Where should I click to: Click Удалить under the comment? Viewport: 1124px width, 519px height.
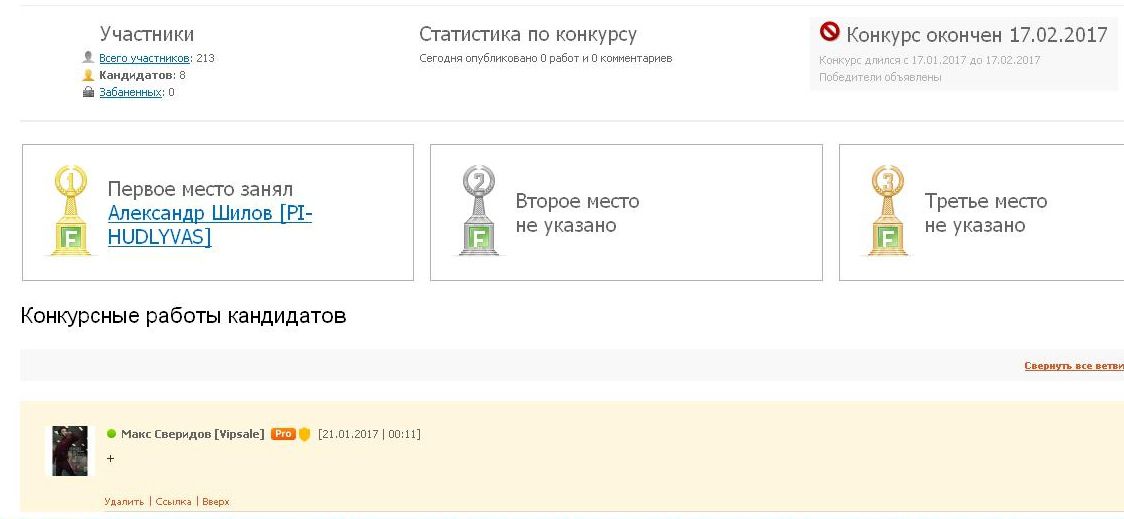pos(124,502)
